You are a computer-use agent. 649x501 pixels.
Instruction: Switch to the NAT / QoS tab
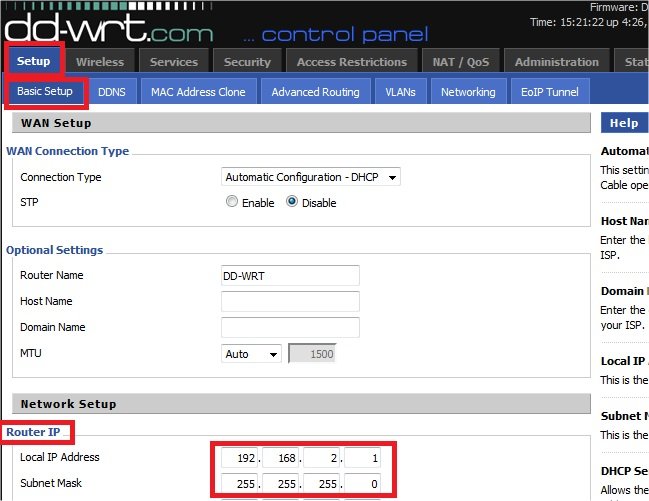(x=459, y=62)
